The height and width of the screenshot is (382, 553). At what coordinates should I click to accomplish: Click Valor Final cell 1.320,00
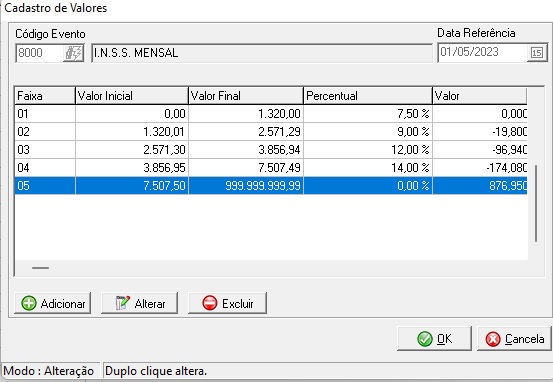[x=246, y=114]
